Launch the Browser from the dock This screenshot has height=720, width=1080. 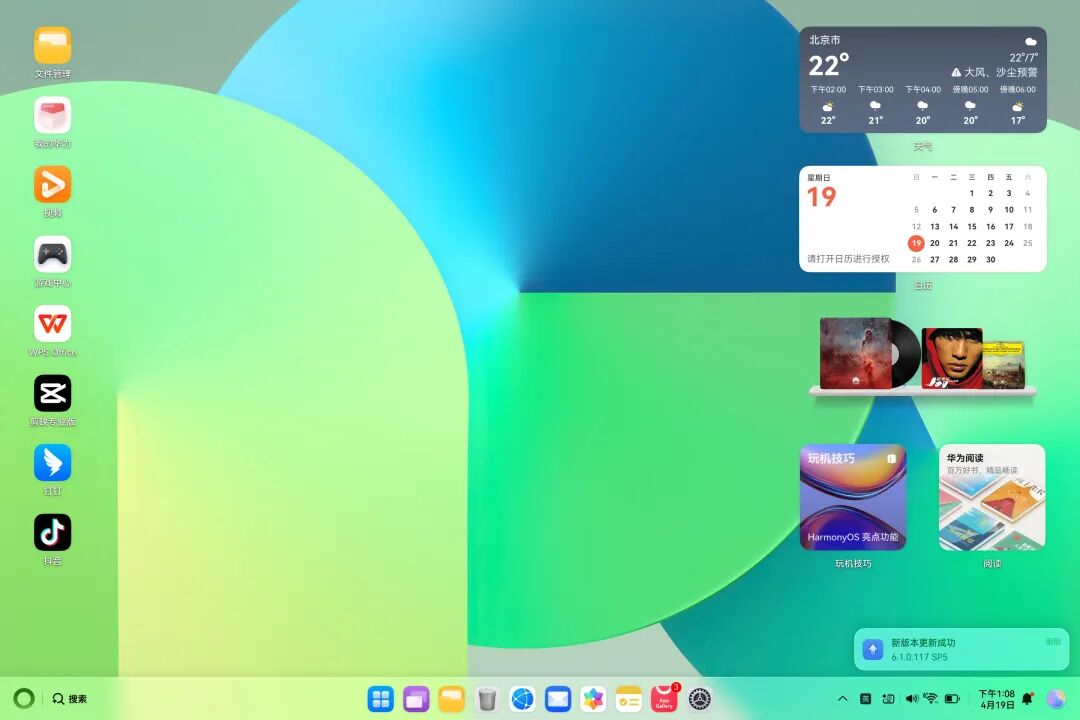(x=522, y=699)
